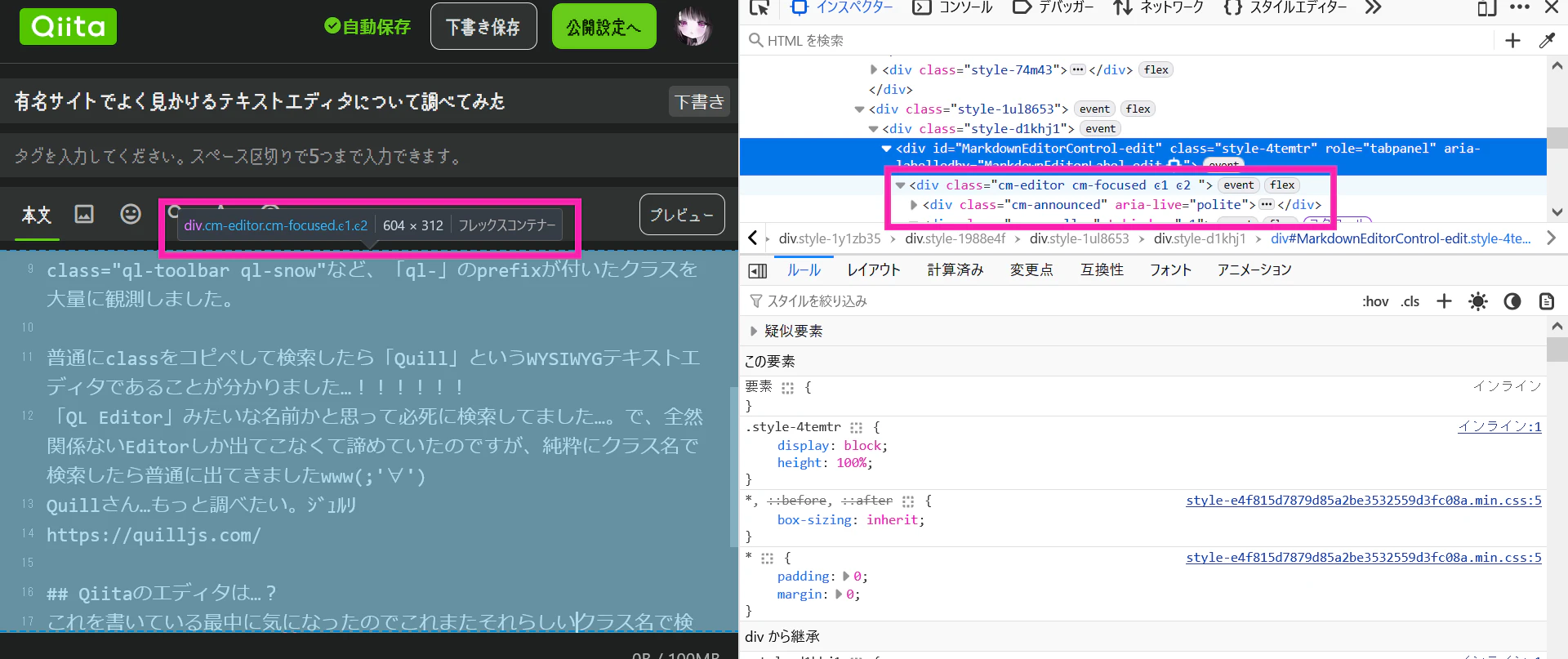Image resolution: width=1568 pixels, height=659 pixels.
Task: Toggle light color scheme simulation
Action: pos(1478,301)
